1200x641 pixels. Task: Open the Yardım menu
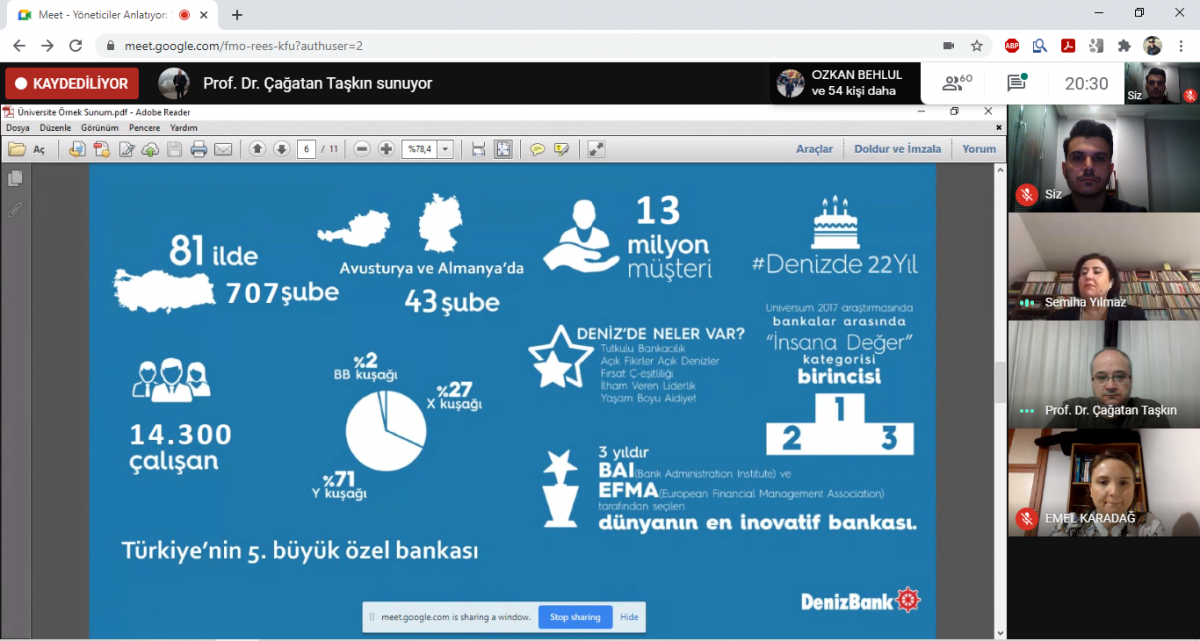pyautogui.click(x=184, y=128)
